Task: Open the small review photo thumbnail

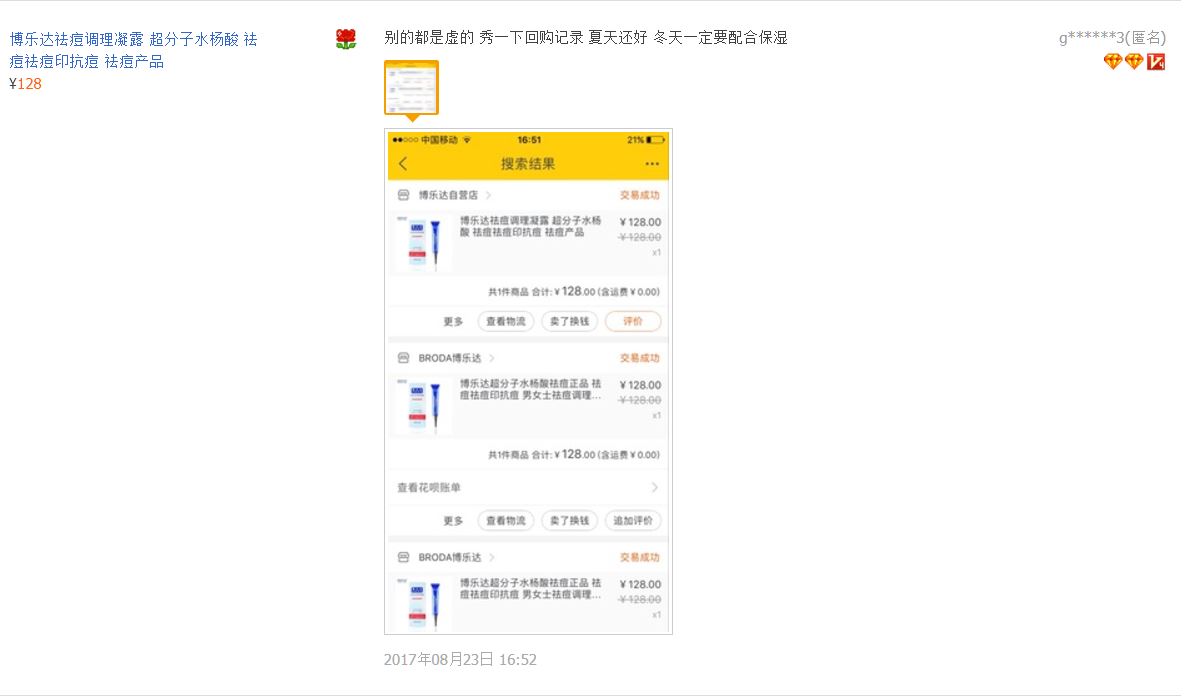Action: pos(411,88)
